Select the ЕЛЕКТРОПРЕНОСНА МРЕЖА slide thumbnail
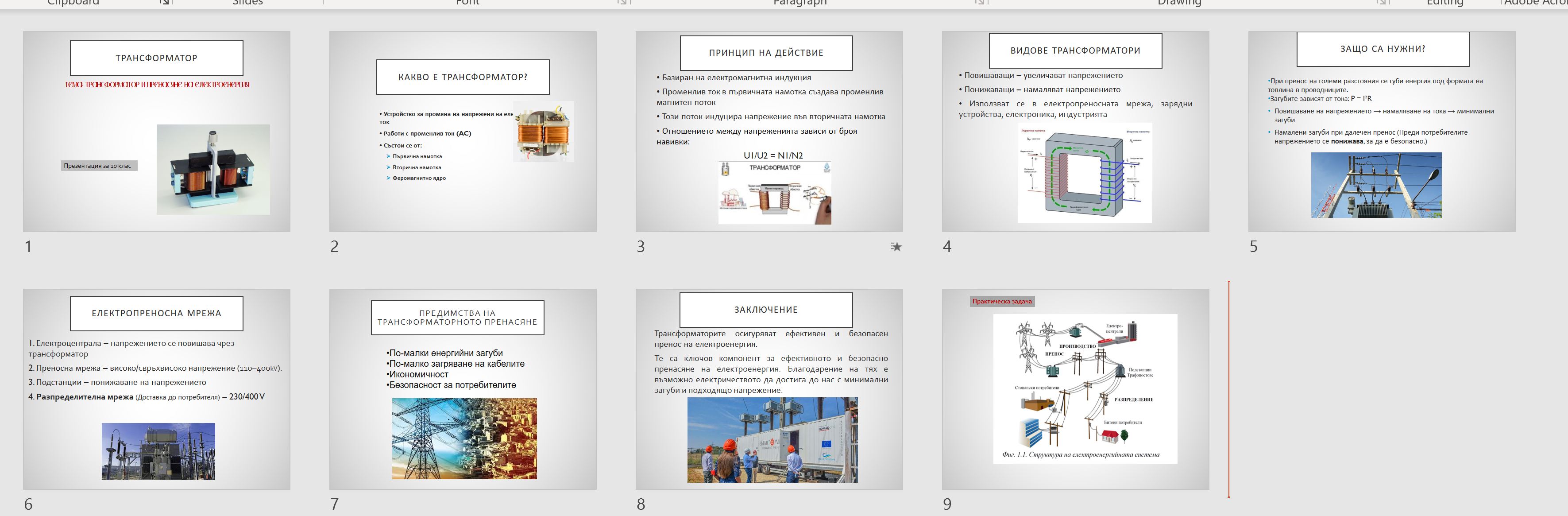The height and width of the screenshot is (516, 1568). [156, 389]
